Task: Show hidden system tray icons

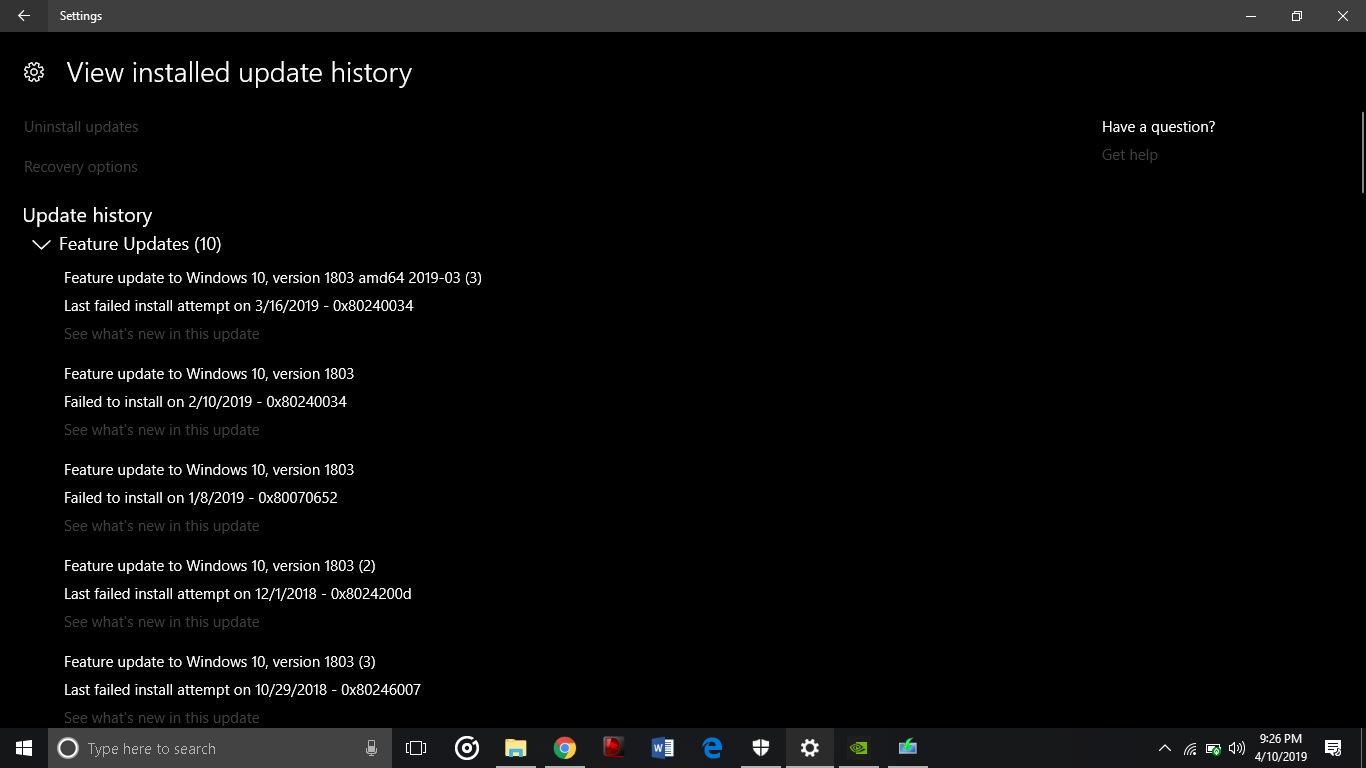Action: click(1164, 748)
